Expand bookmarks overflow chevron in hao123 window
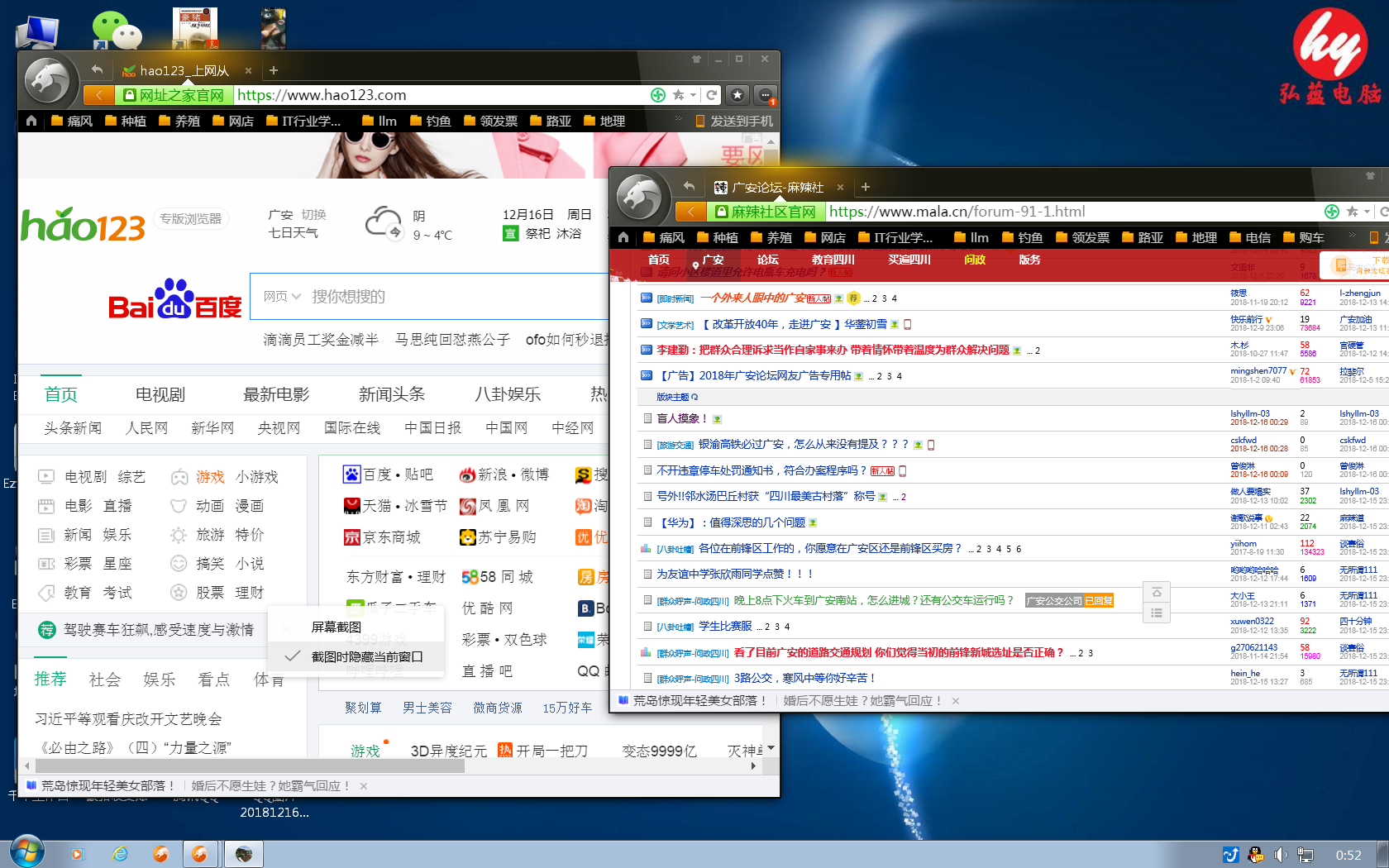The height and width of the screenshot is (868, 1389). [x=678, y=120]
